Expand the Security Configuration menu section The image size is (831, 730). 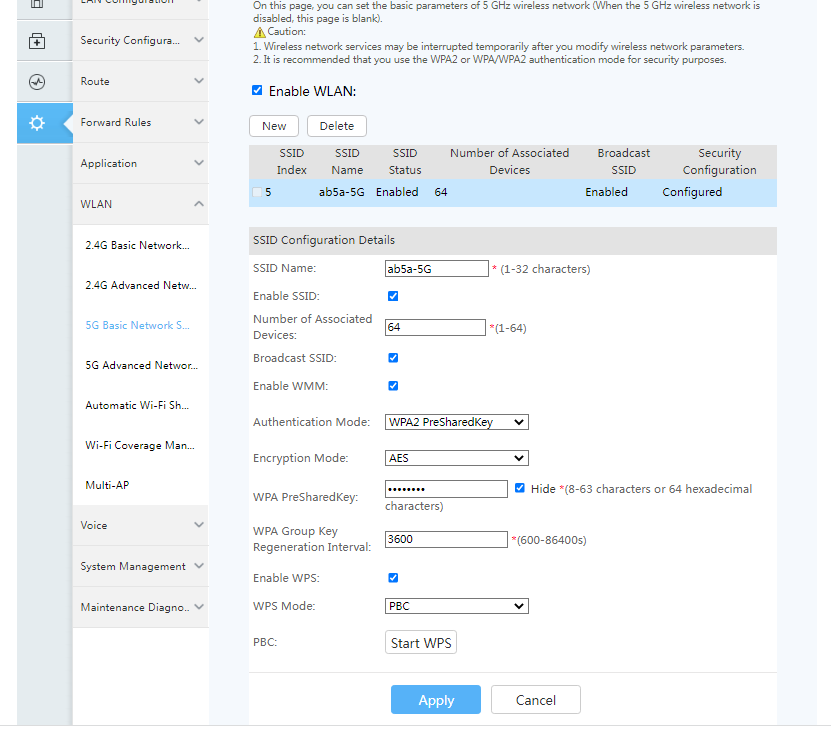point(141,41)
